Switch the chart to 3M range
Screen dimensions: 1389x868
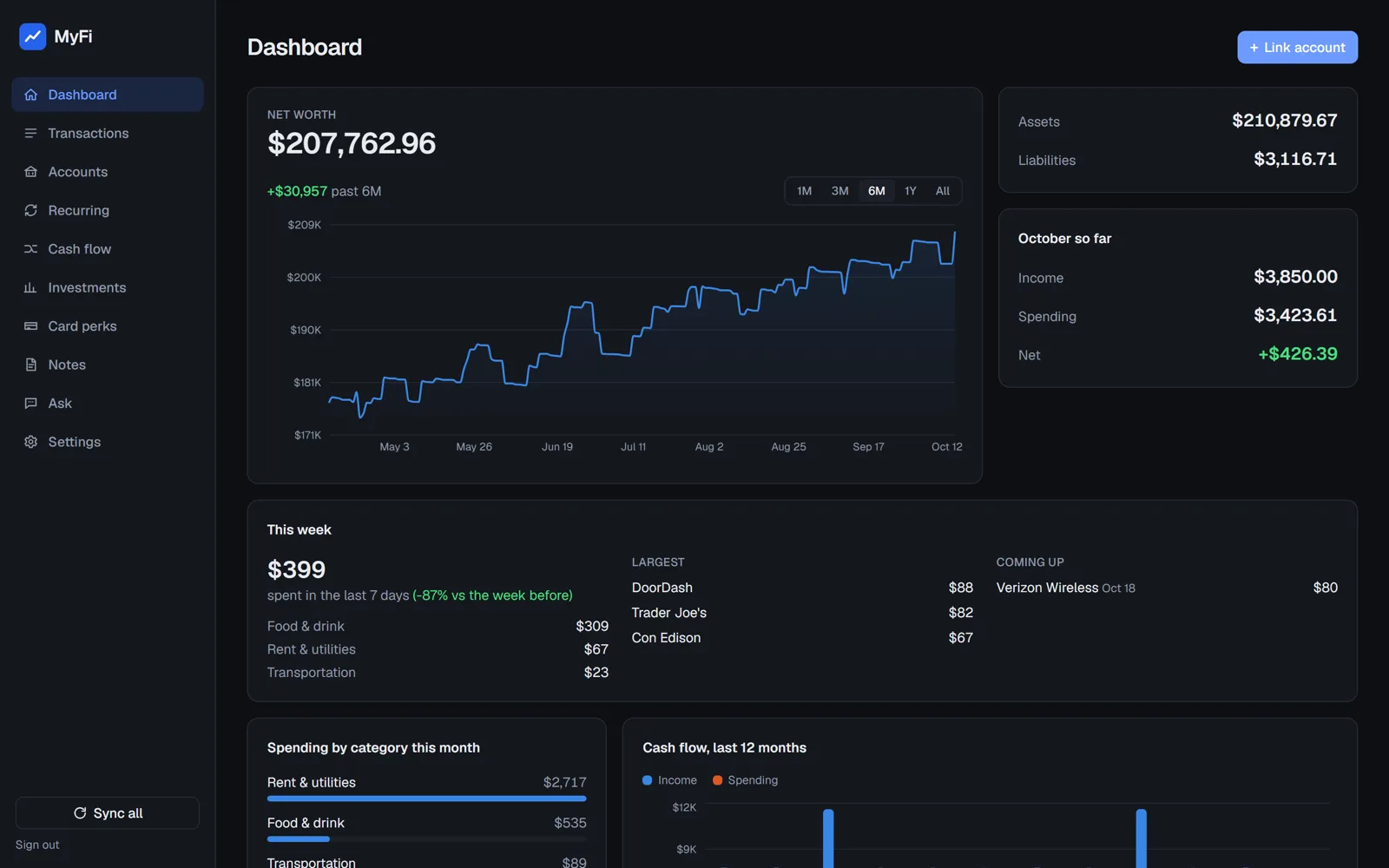839,191
